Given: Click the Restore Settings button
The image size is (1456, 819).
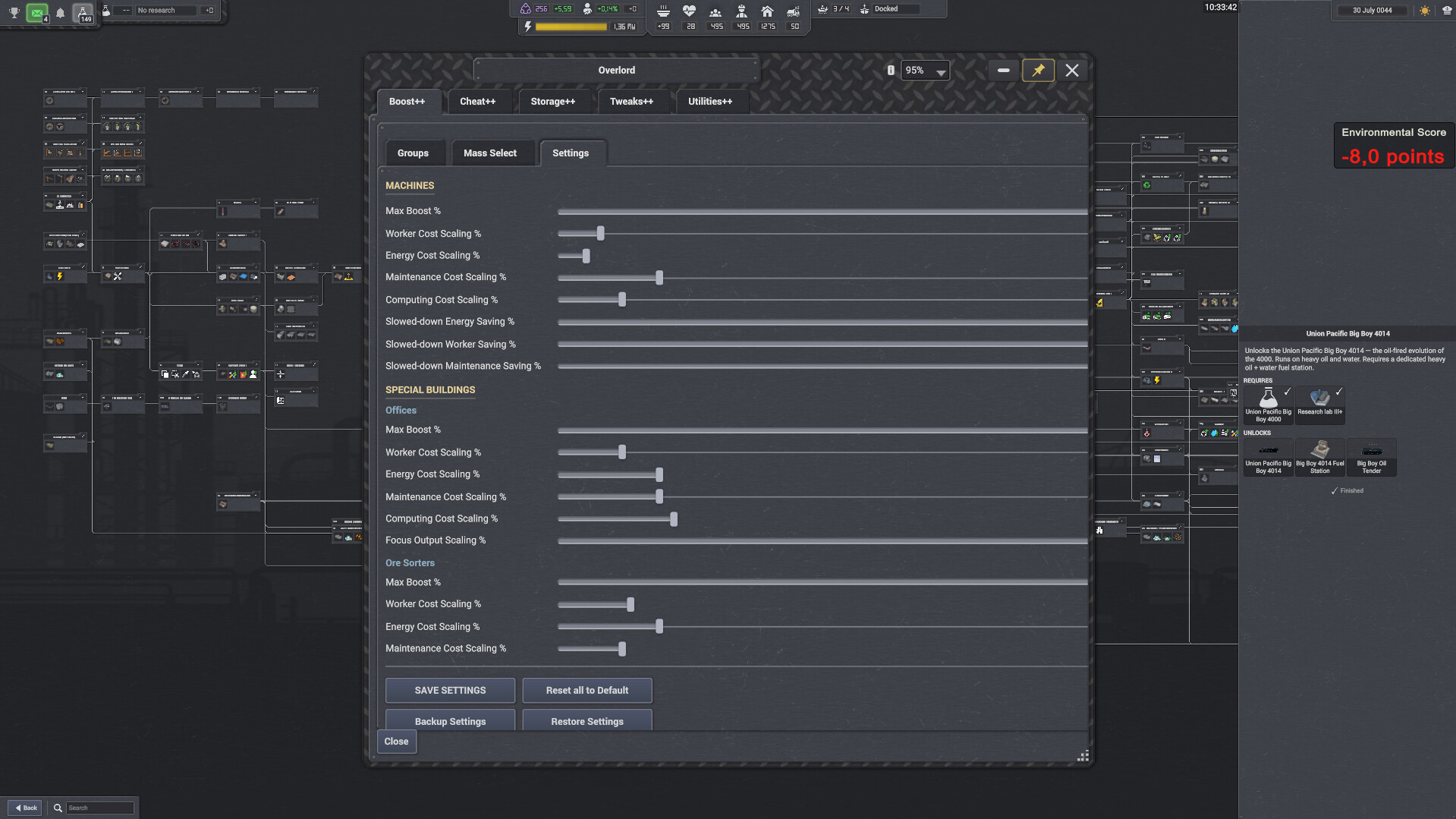Looking at the screenshot, I should click(x=586, y=720).
